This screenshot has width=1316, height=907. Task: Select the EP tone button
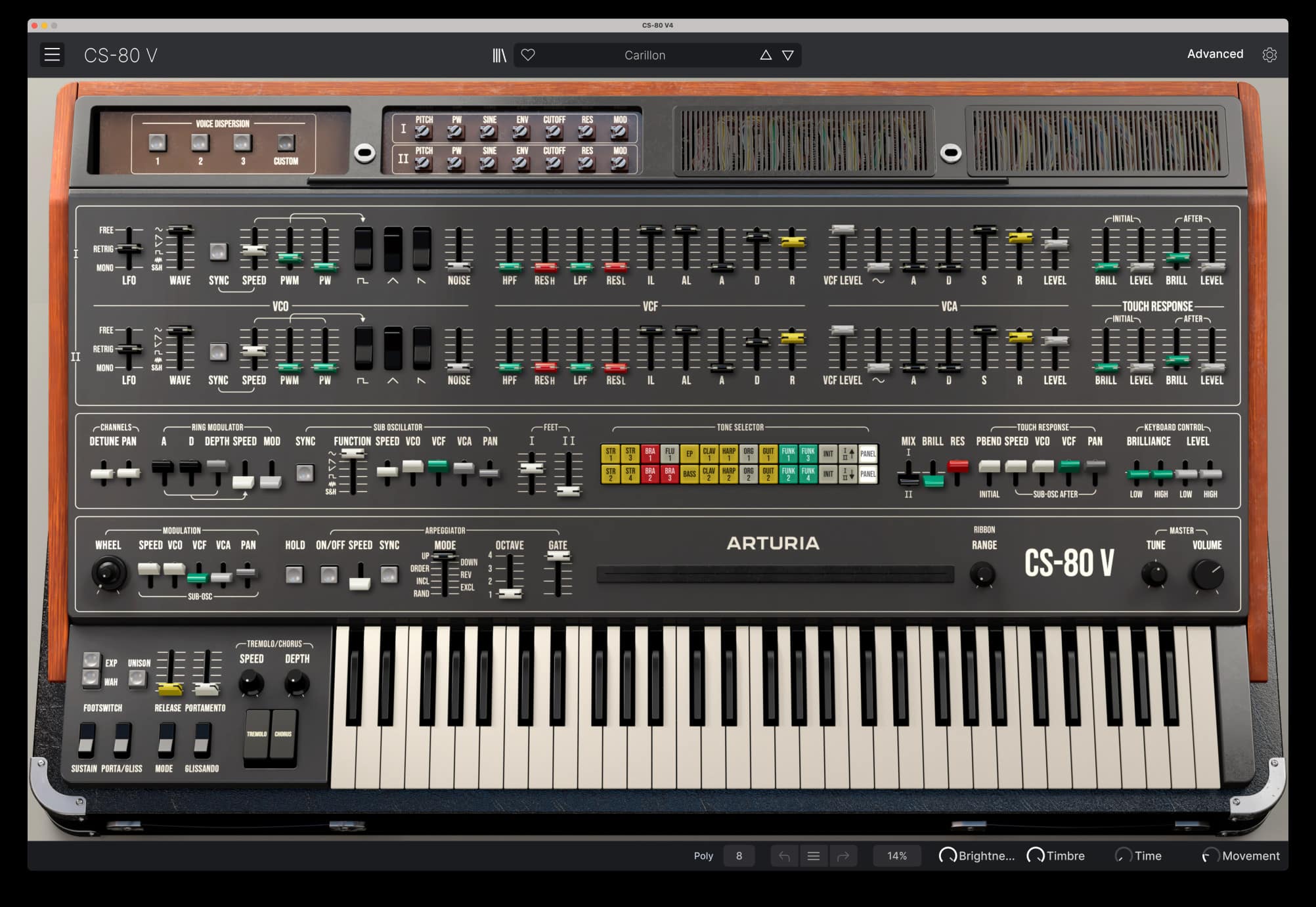coord(690,453)
